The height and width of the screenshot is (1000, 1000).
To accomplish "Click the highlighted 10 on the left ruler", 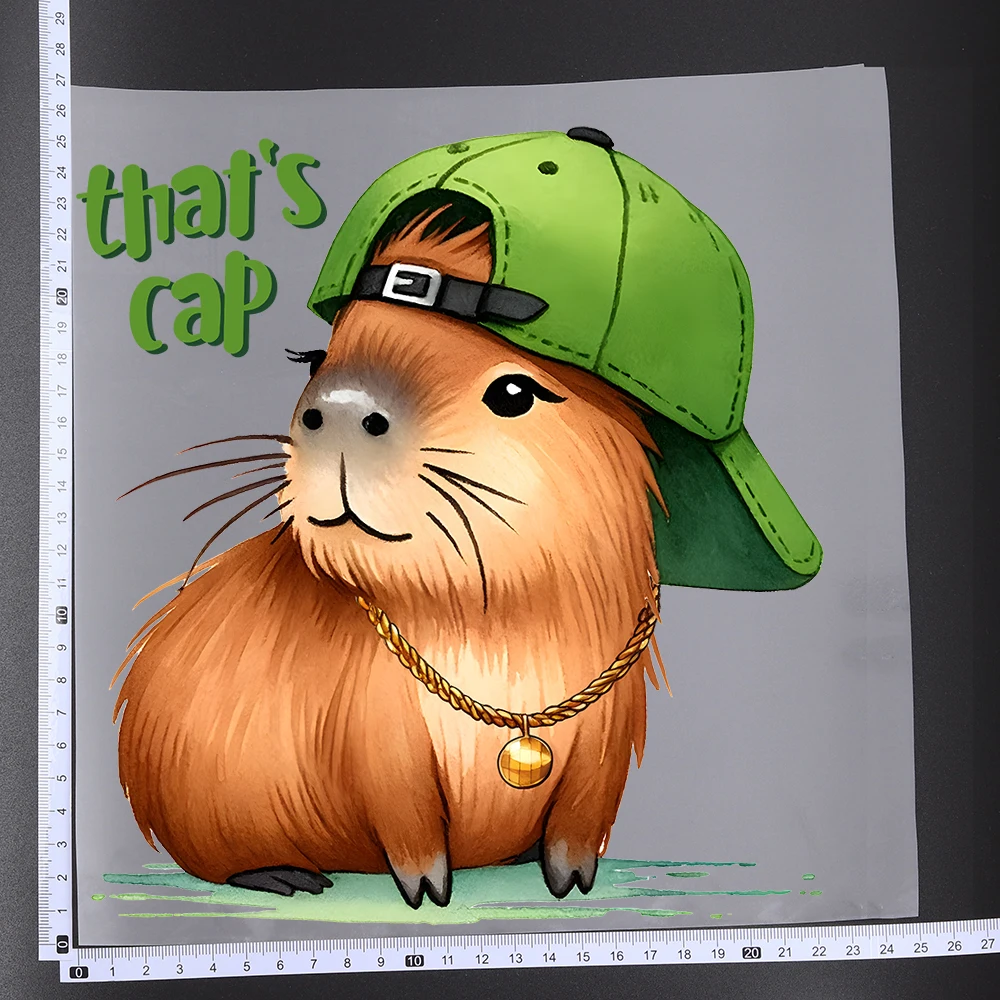I will tap(62, 615).
